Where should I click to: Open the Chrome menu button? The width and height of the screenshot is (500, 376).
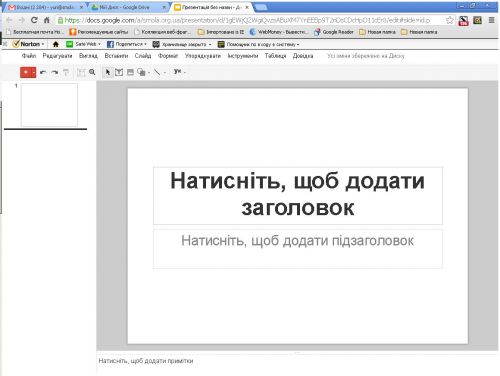click(491, 20)
